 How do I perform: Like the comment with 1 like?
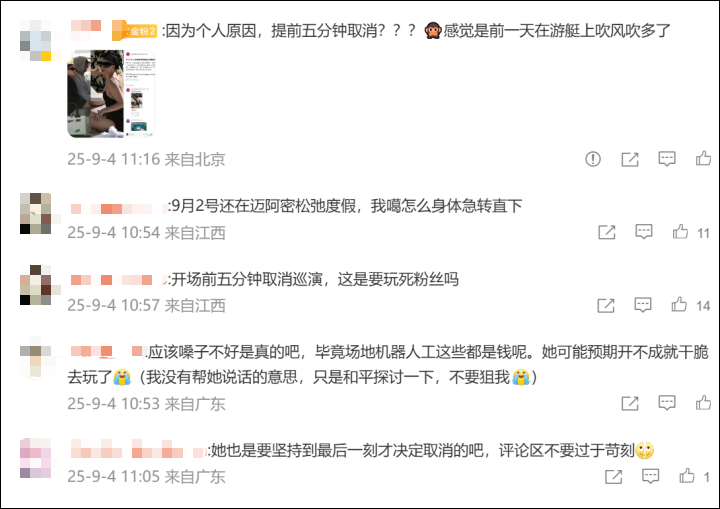[687, 476]
